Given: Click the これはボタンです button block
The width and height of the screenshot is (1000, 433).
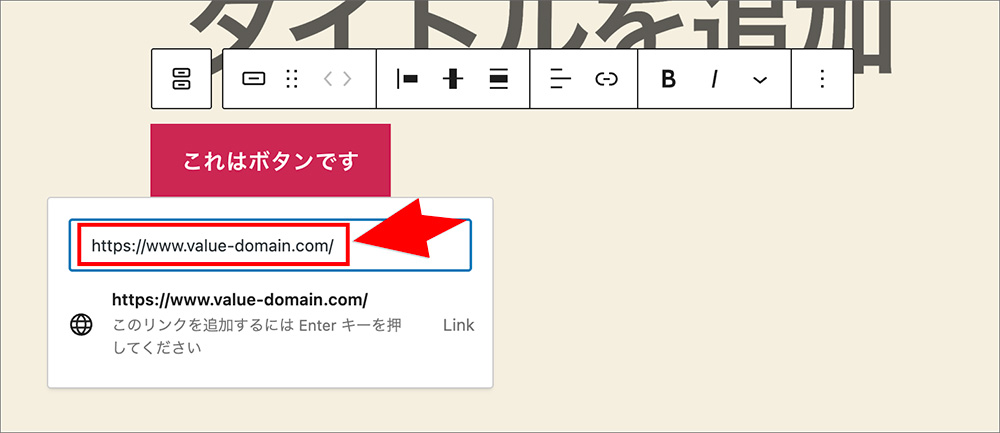Looking at the screenshot, I should coord(270,160).
